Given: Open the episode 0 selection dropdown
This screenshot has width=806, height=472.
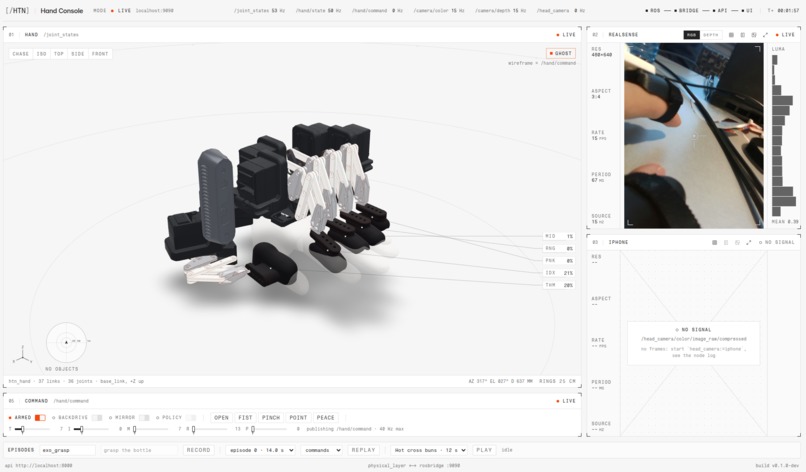Looking at the screenshot, I should point(260,450).
